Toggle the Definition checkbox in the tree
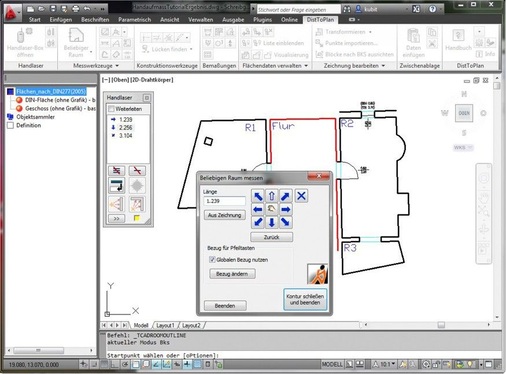This screenshot has width=506, height=374. click(x=10, y=126)
